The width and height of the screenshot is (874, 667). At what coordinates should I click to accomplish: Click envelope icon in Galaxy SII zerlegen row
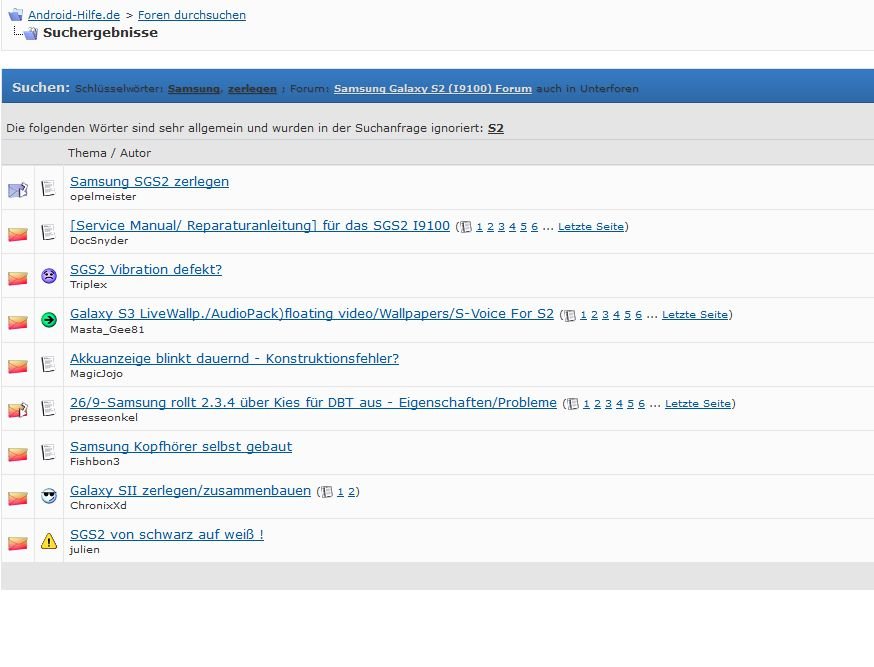point(18,498)
